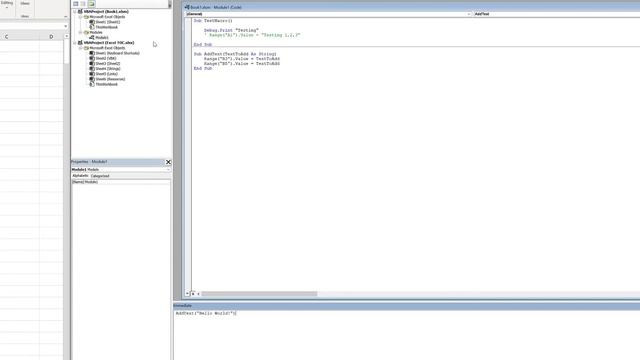Viewport: 640px width, 360px height.
Task: Open the Editing group in Excel ribbon
Action: point(7,5)
